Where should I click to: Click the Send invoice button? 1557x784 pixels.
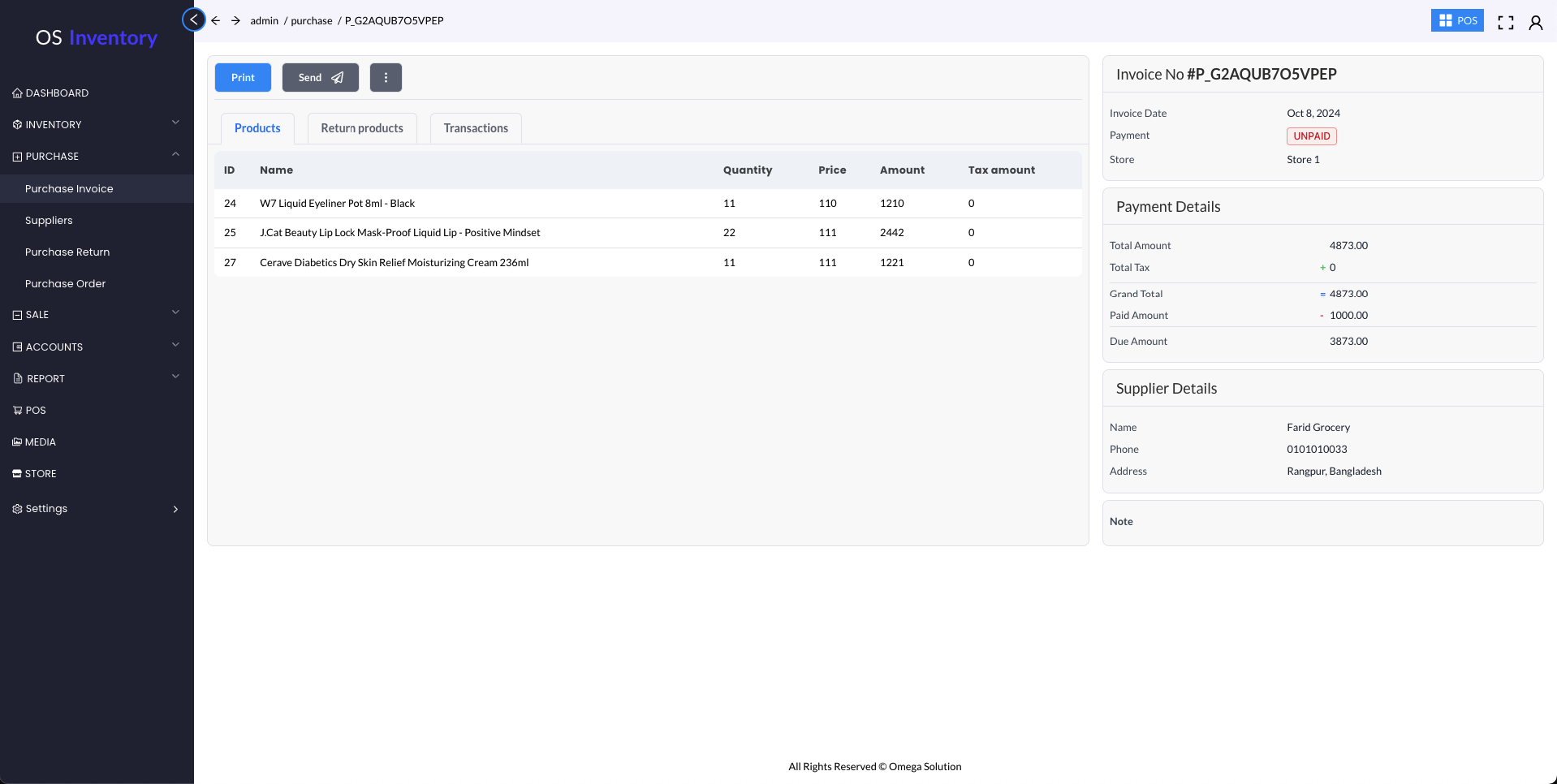pos(320,78)
